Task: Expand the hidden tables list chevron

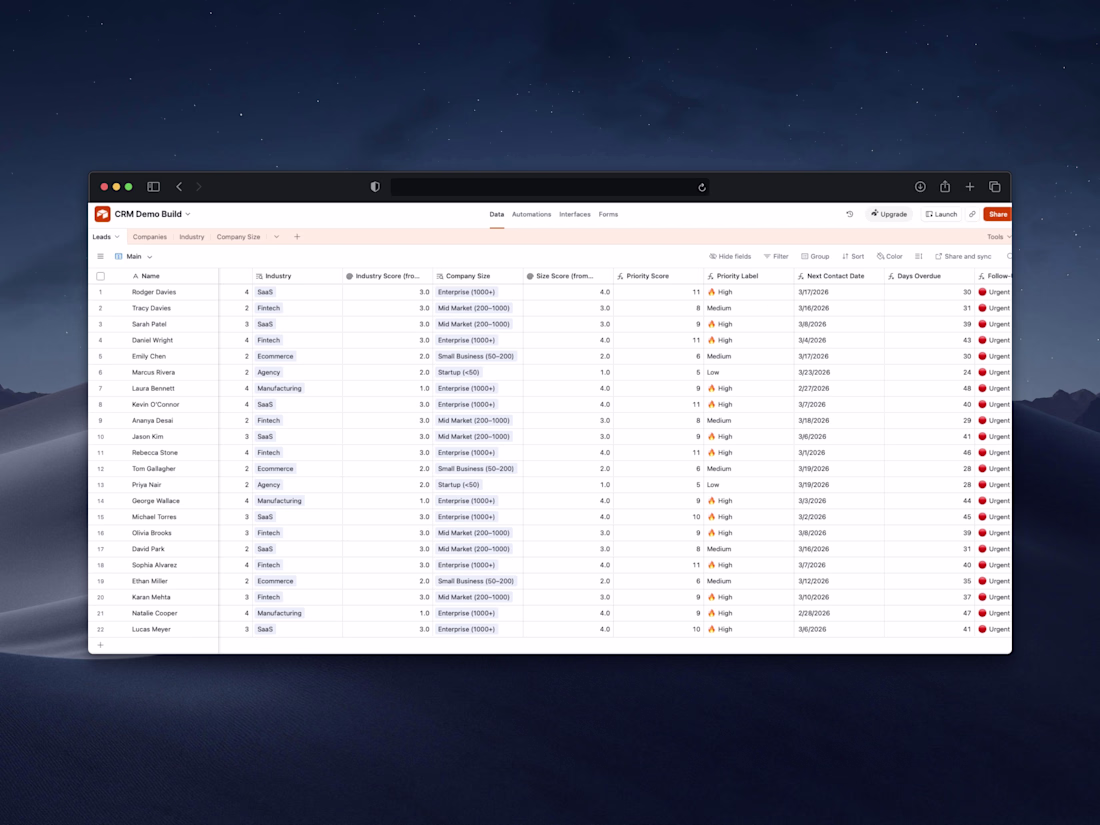Action: tap(276, 236)
